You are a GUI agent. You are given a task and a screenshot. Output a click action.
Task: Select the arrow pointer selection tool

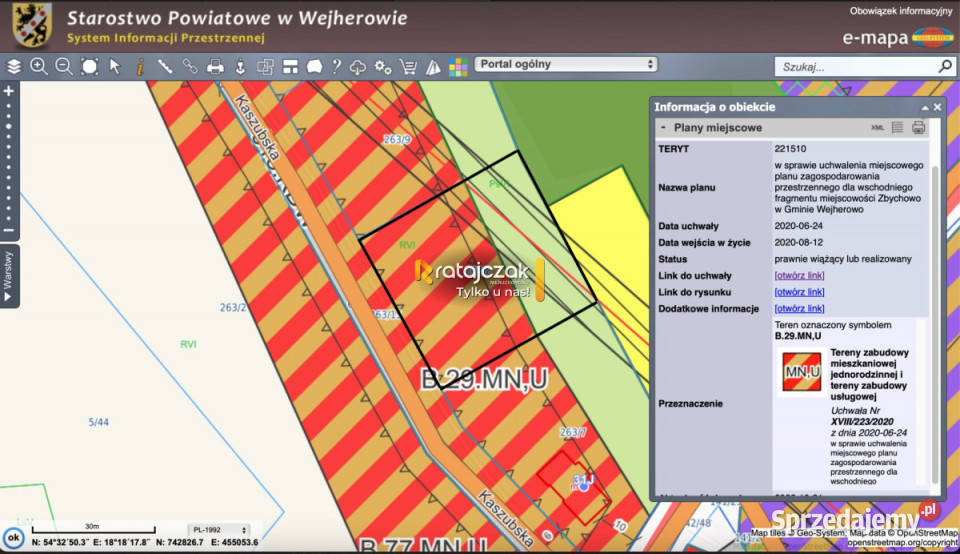tap(115, 66)
